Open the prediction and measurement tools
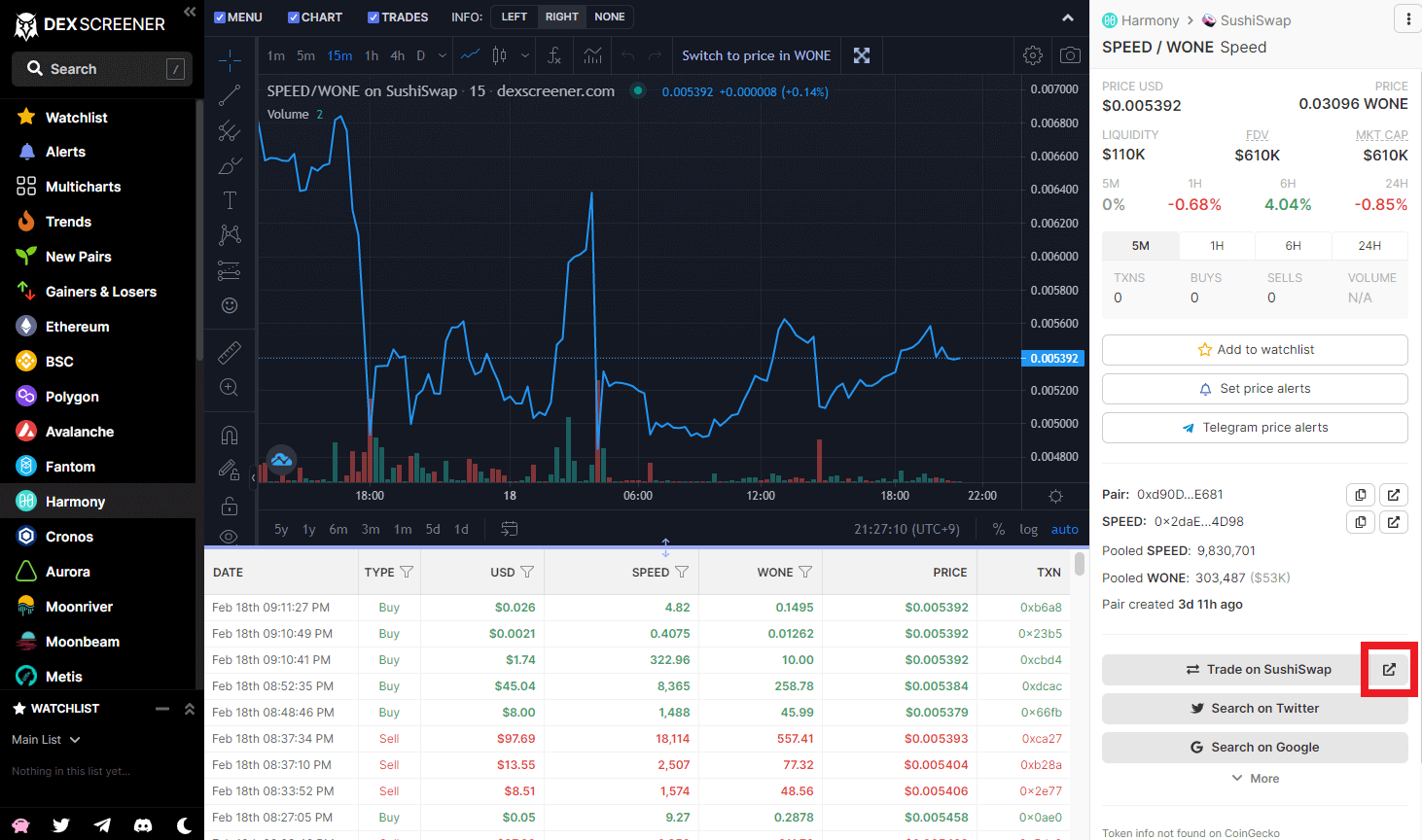1422x840 pixels. (230, 270)
